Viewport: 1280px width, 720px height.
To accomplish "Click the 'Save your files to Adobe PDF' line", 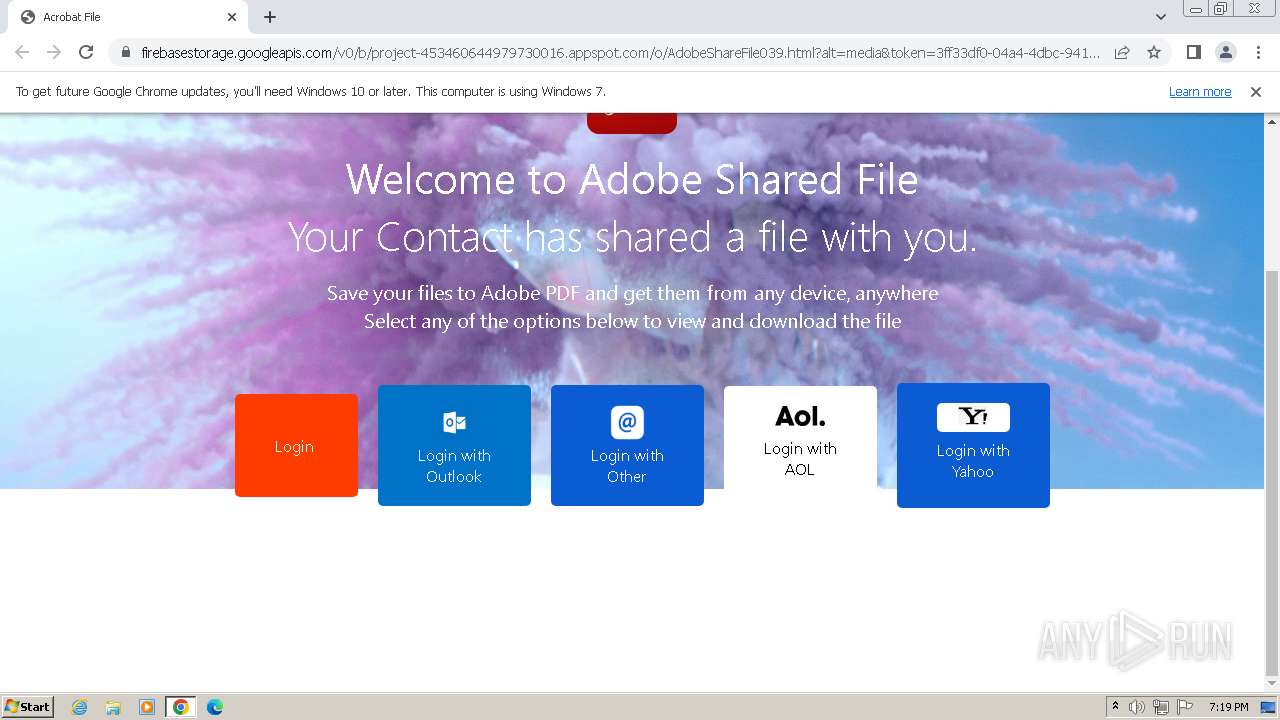I will [632, 293].
